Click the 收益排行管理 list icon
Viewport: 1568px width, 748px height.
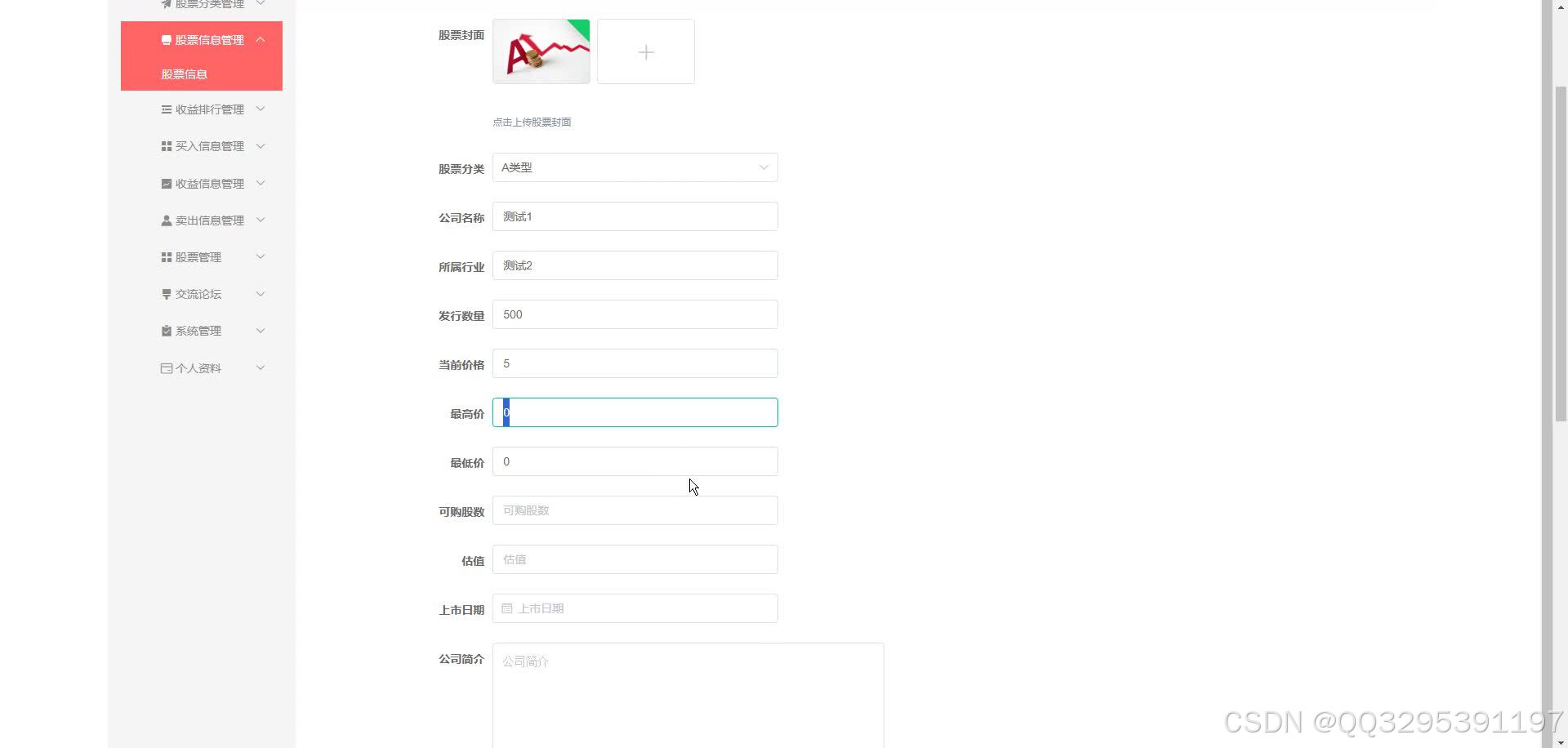point(167,109)
